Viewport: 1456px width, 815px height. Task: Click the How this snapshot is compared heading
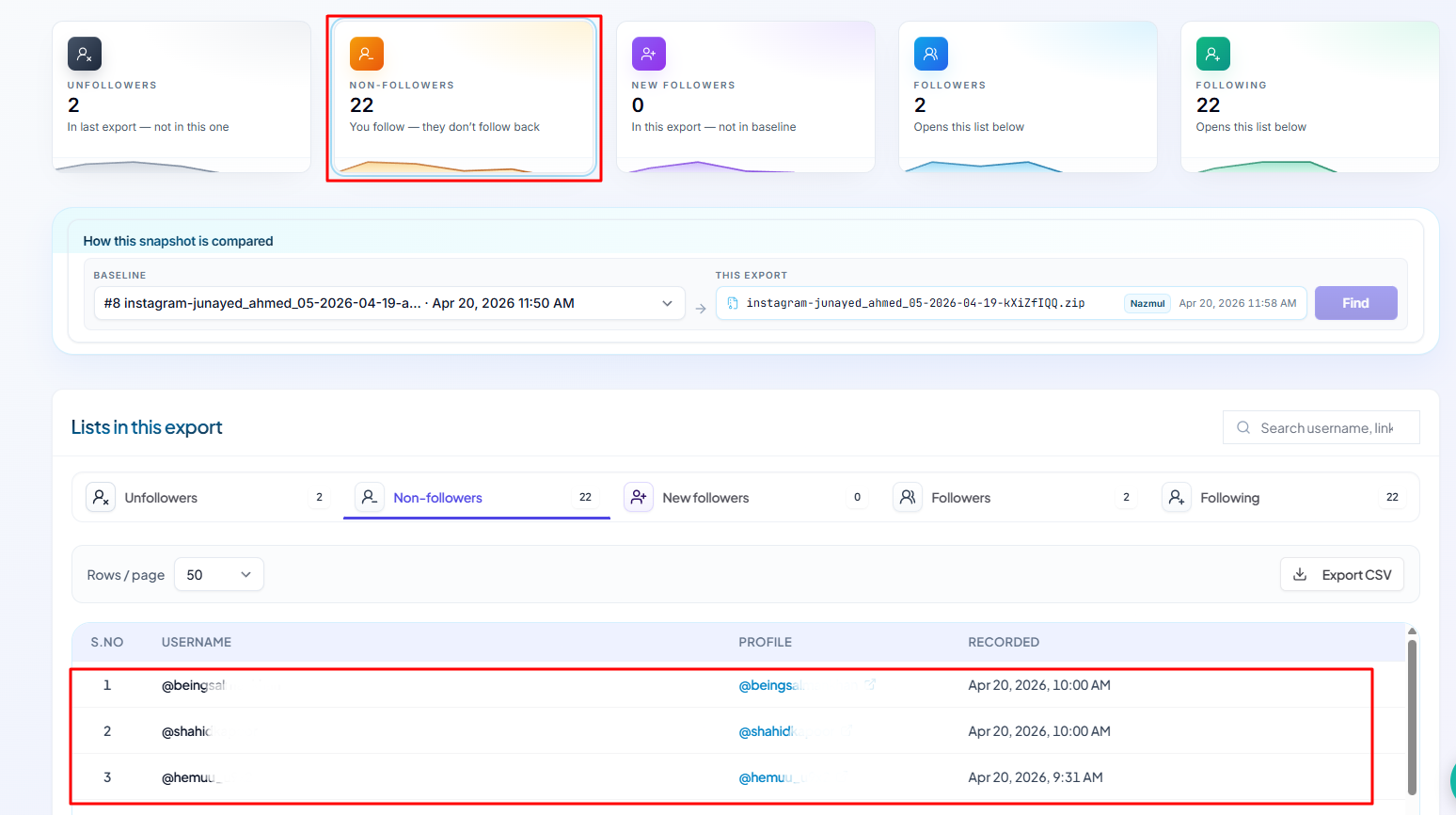(178, 241)
